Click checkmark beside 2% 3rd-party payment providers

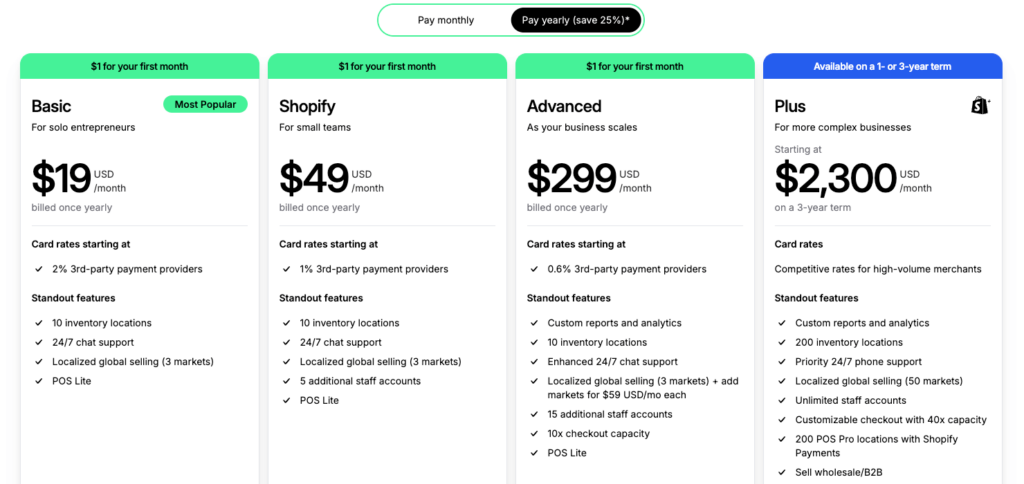pyautogui.click(x=39, y=269)
